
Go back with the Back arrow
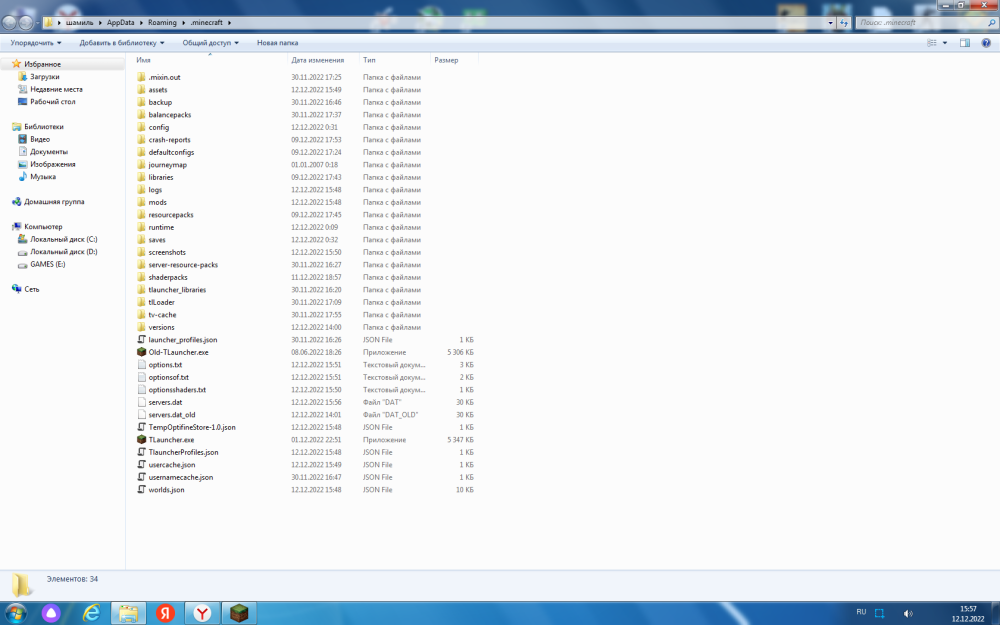9,22
